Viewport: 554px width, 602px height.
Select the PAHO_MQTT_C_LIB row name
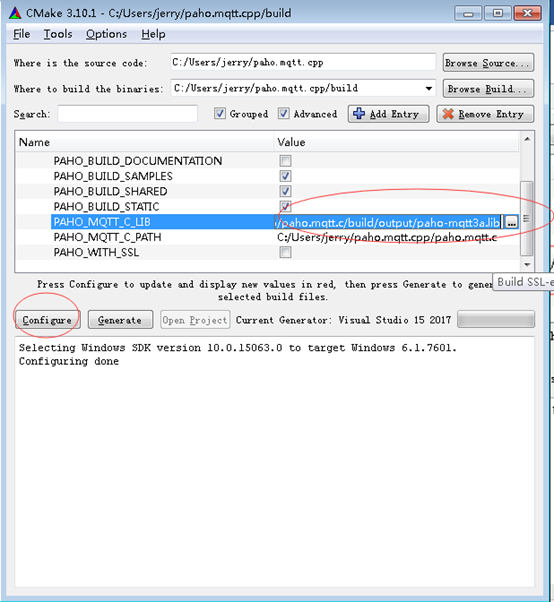[102, 222]
